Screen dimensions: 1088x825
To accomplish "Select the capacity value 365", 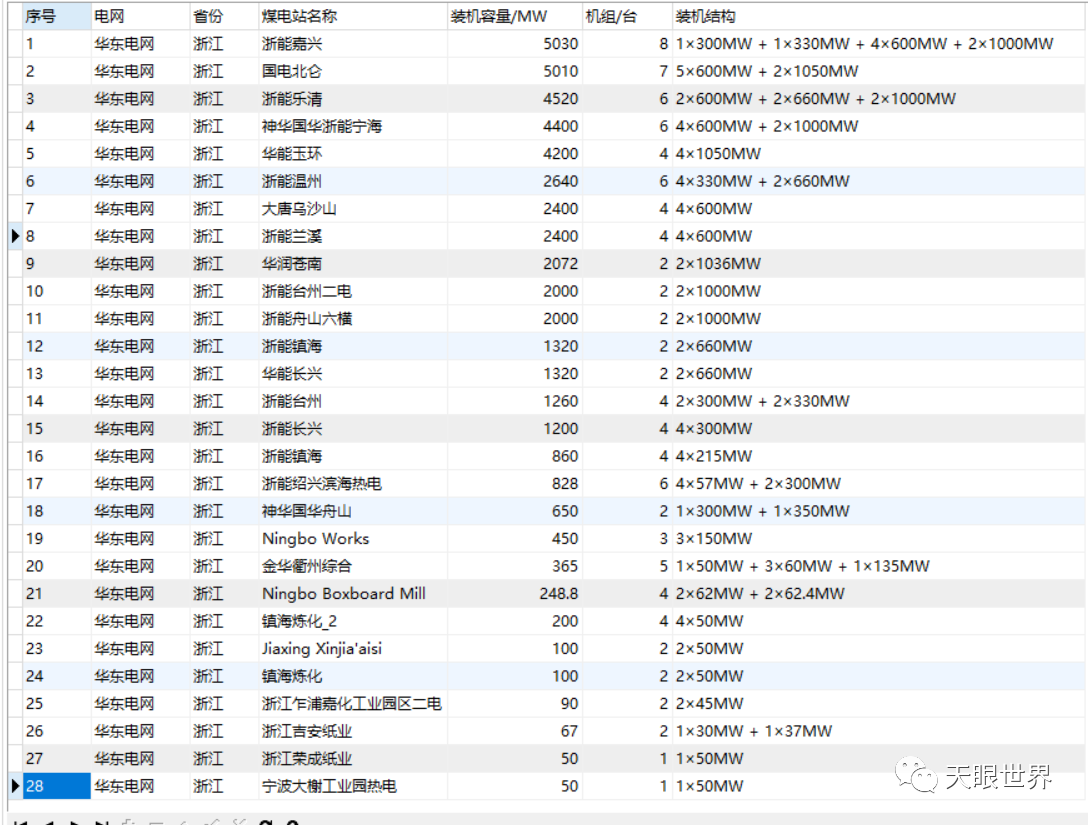I will coord(514,566).
